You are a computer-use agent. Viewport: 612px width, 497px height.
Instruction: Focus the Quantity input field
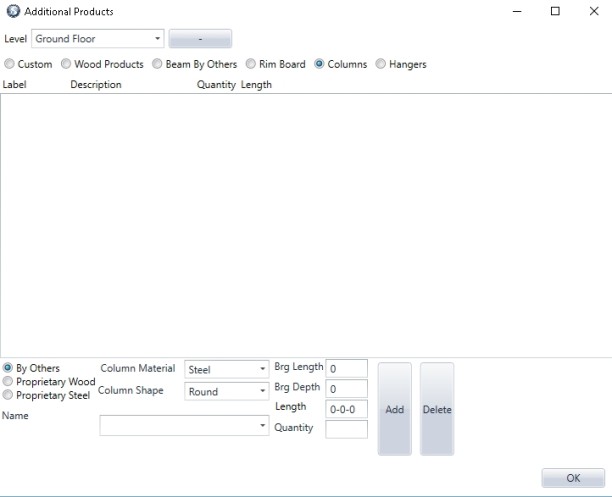347,429
